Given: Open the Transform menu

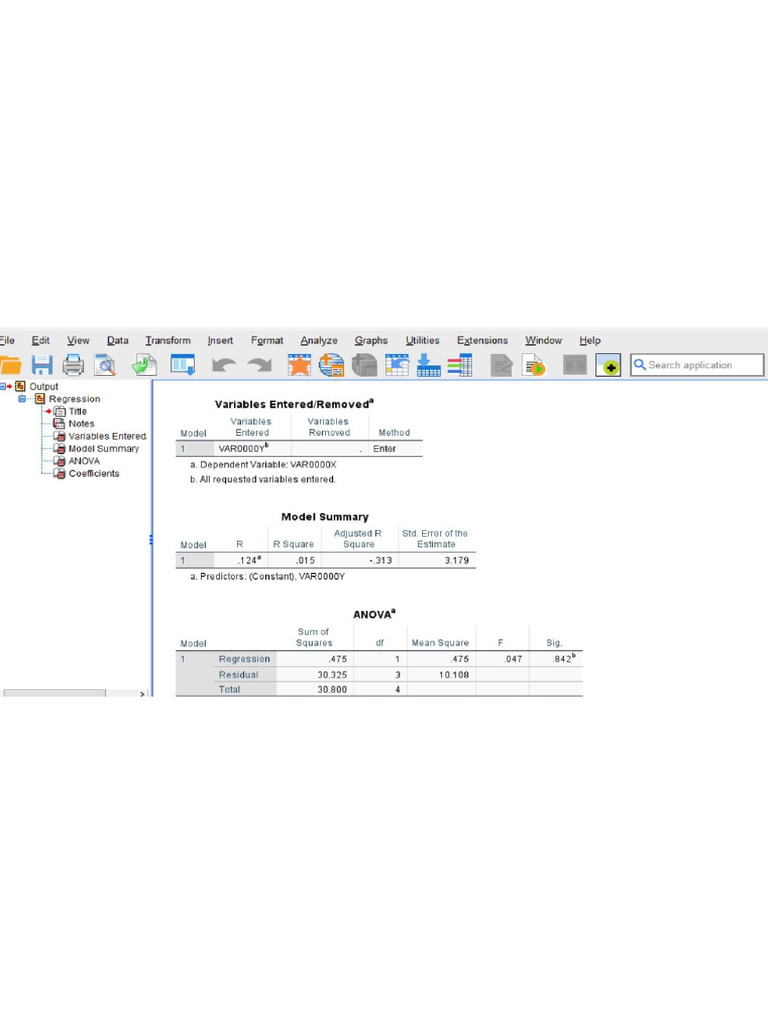Looking at the screenshot, I should coord(168,340).
